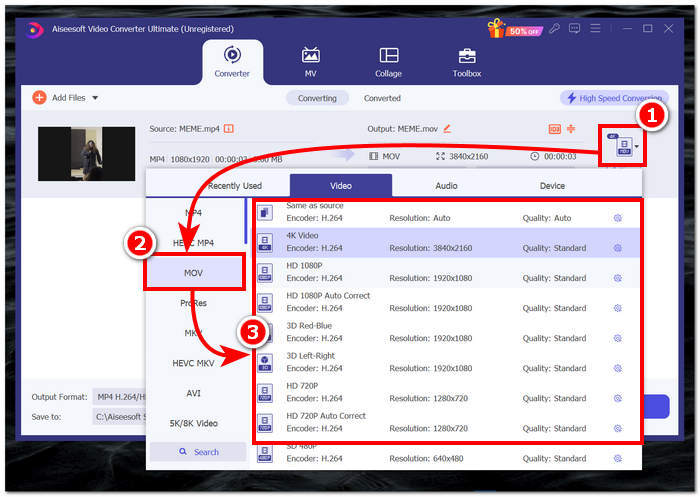Click the blue convert button
The image size is (700, 497).
(x=656, y=406)
